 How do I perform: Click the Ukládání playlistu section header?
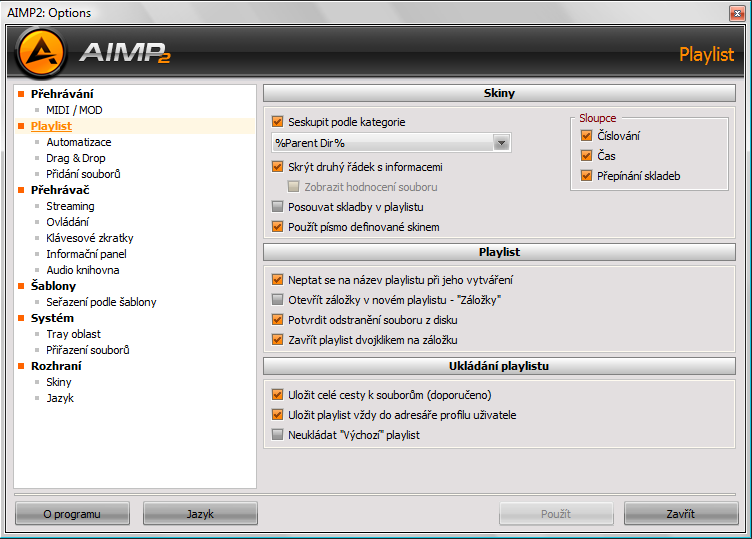[499, 366]
